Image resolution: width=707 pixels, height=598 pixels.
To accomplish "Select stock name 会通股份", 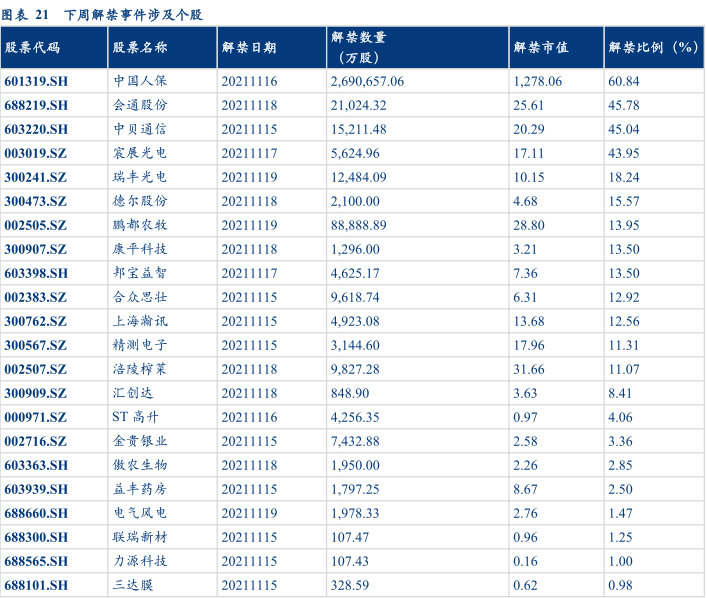I will 140,105.
